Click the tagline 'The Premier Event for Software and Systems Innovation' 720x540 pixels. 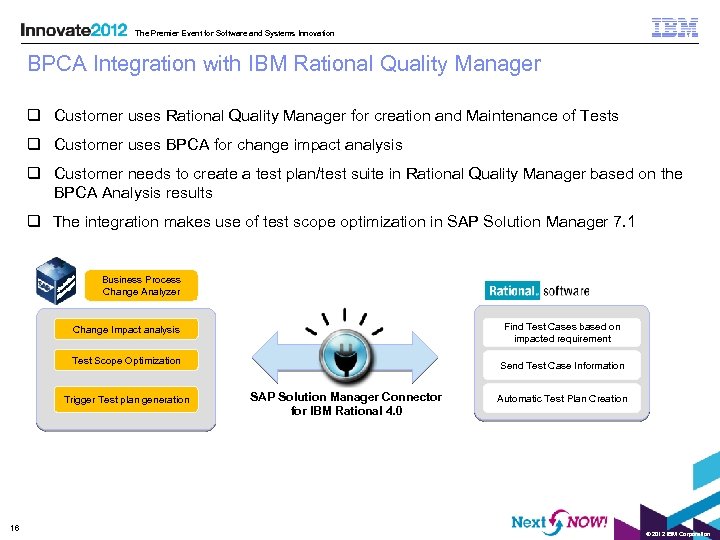click(235, 33)
